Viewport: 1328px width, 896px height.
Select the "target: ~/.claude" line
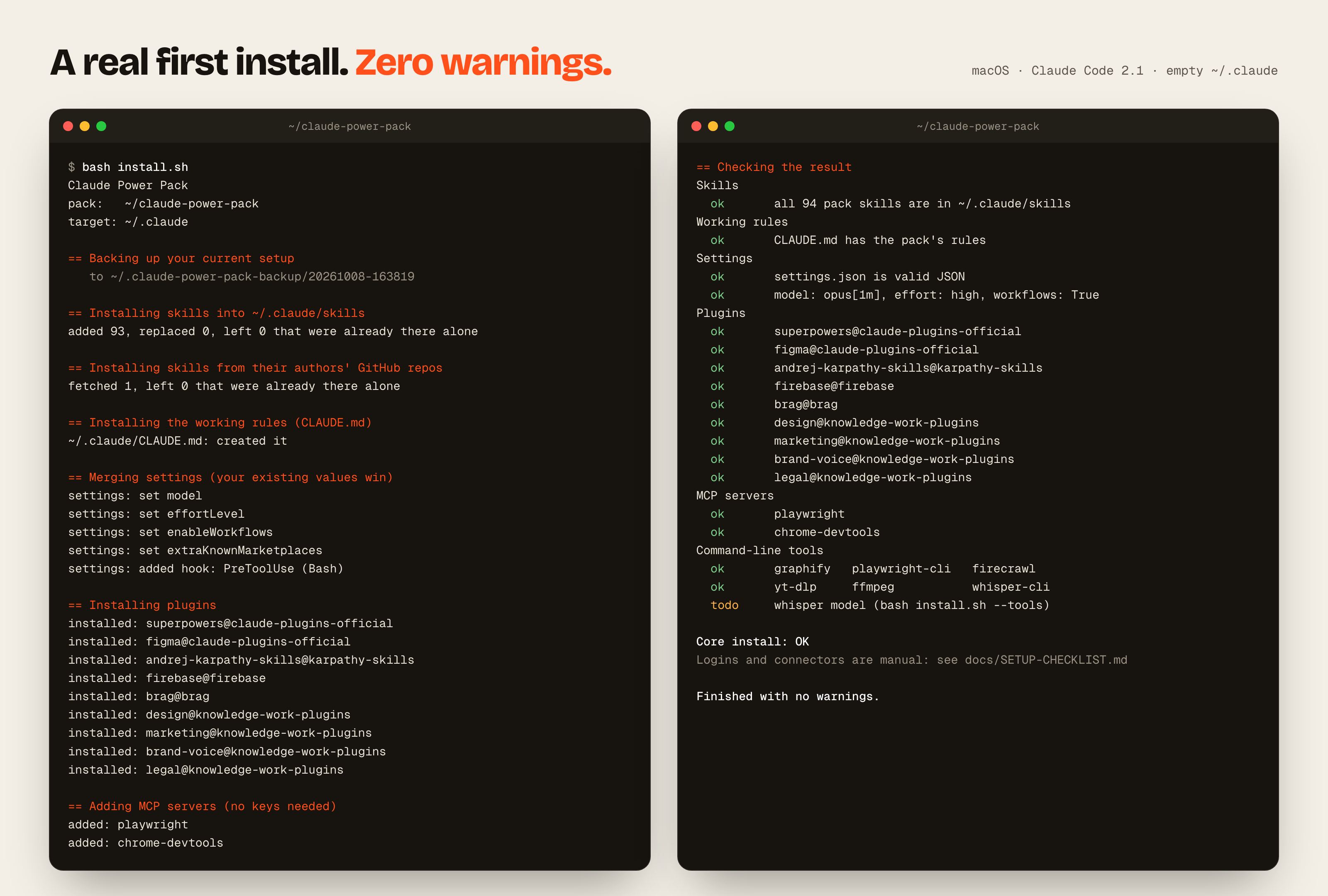128,222
